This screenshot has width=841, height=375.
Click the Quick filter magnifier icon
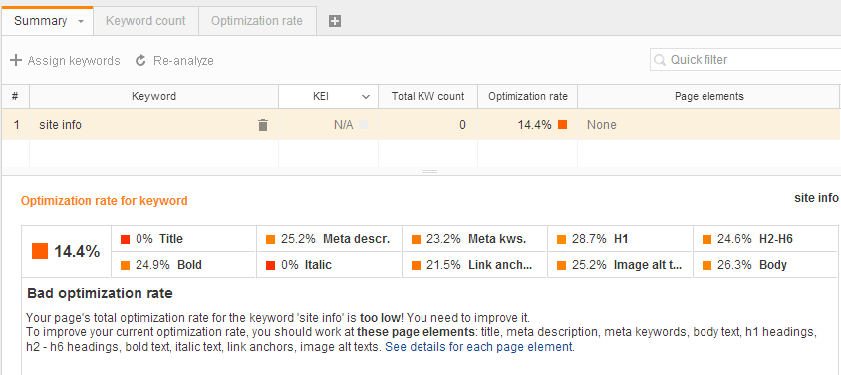click(x=660, y=60)
